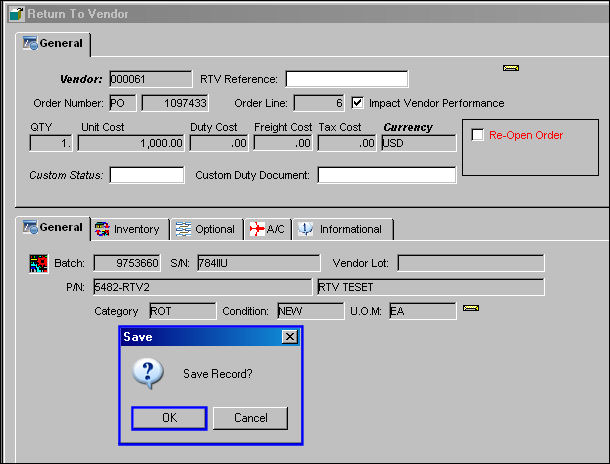Click the Vendor field showing 000061

click(x=151, y=79)
